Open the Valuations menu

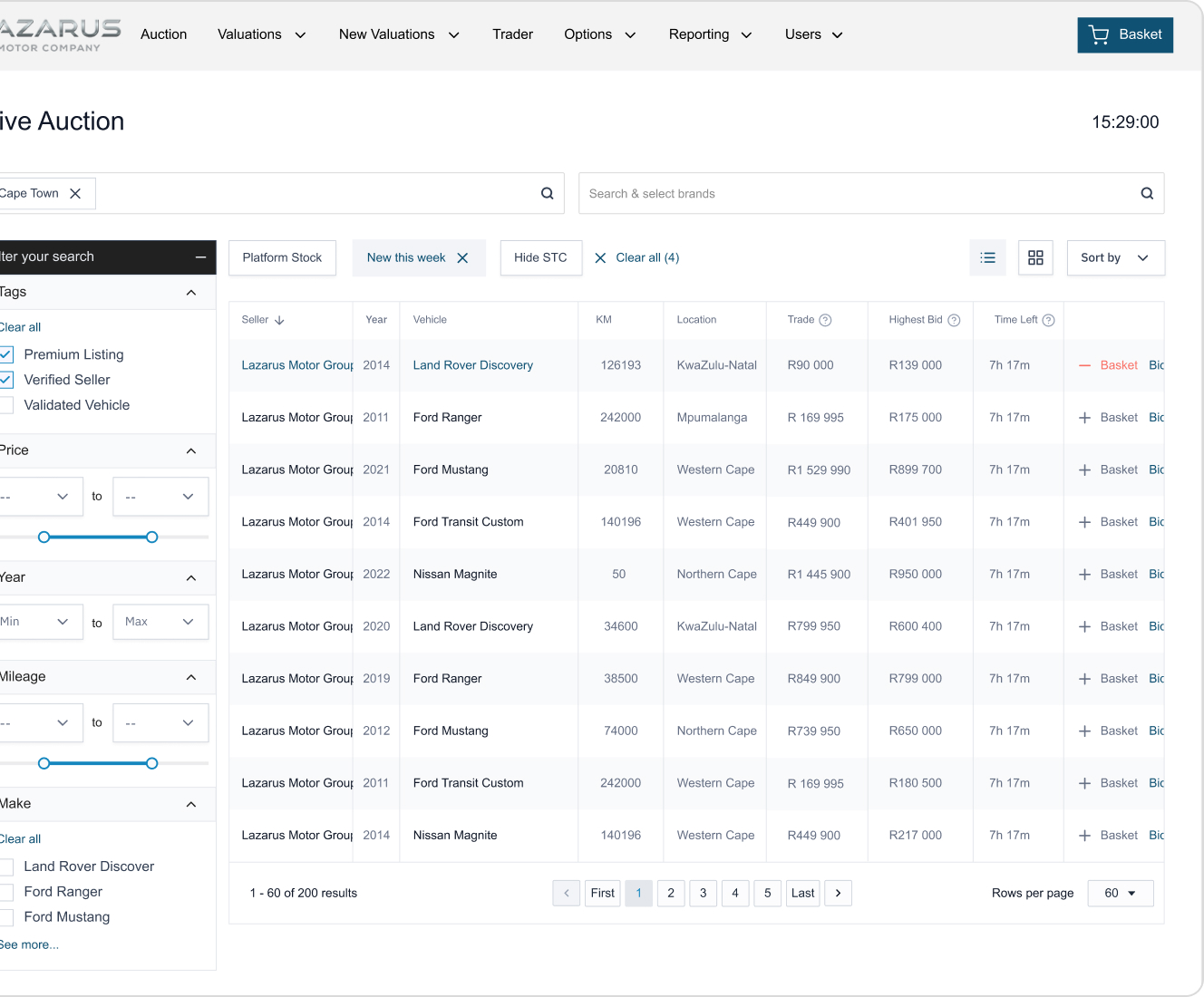pyautogui.click(x=261, y=34)
